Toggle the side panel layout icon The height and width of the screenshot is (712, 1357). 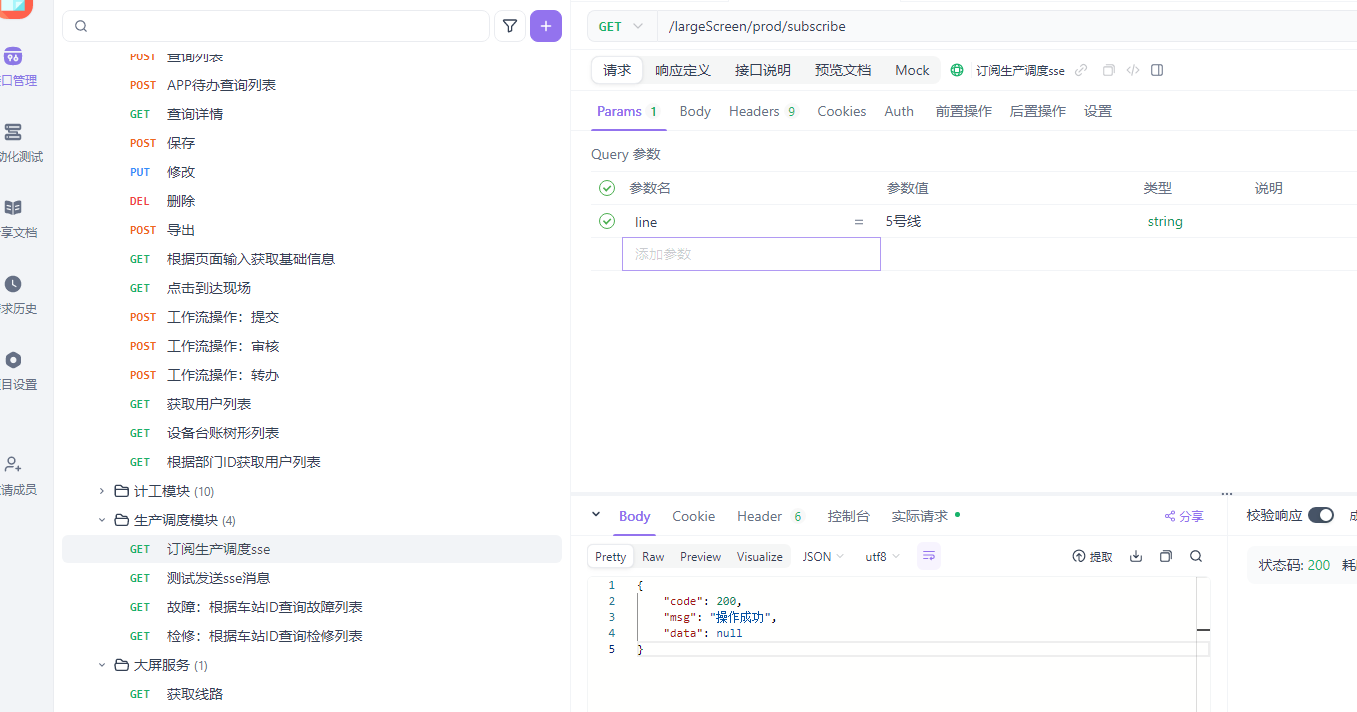pos(1157,70)
